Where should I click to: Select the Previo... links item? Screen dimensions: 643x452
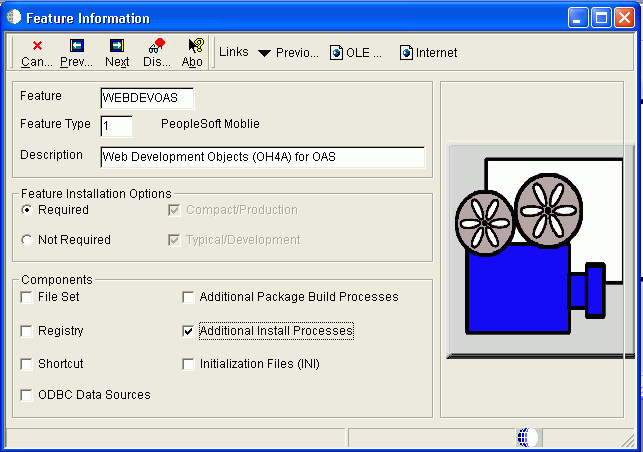point(297,53)
